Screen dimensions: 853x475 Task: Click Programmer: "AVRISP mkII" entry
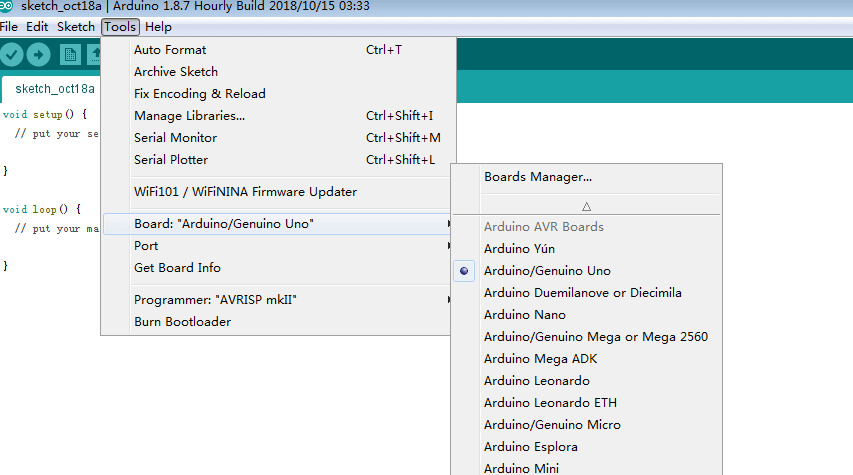click(277, 300)
